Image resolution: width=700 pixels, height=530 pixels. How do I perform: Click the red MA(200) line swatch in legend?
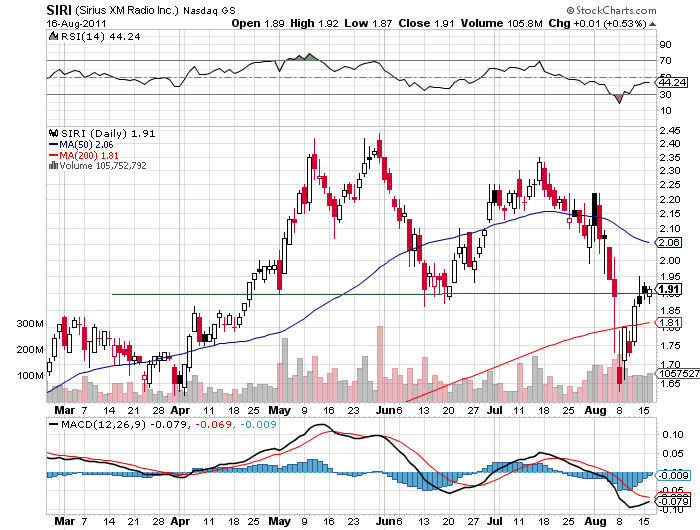(53, 155)
